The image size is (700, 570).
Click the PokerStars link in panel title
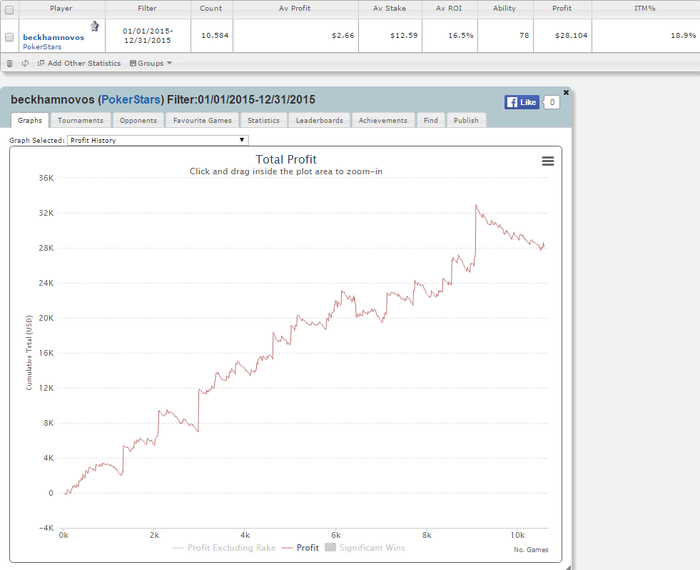point(131,100)
